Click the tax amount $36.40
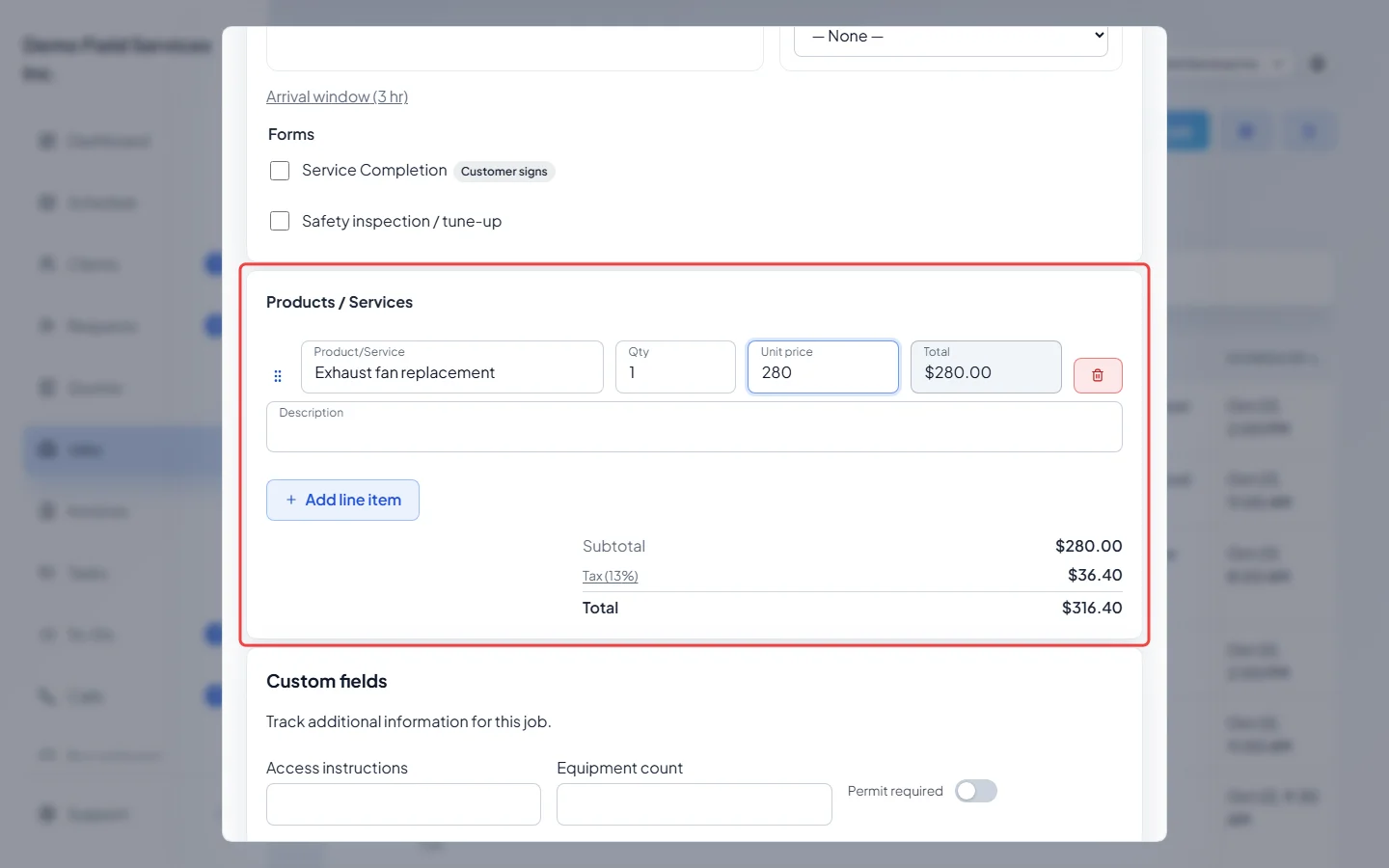The image size is (1389, 868). pos(1095,575)
